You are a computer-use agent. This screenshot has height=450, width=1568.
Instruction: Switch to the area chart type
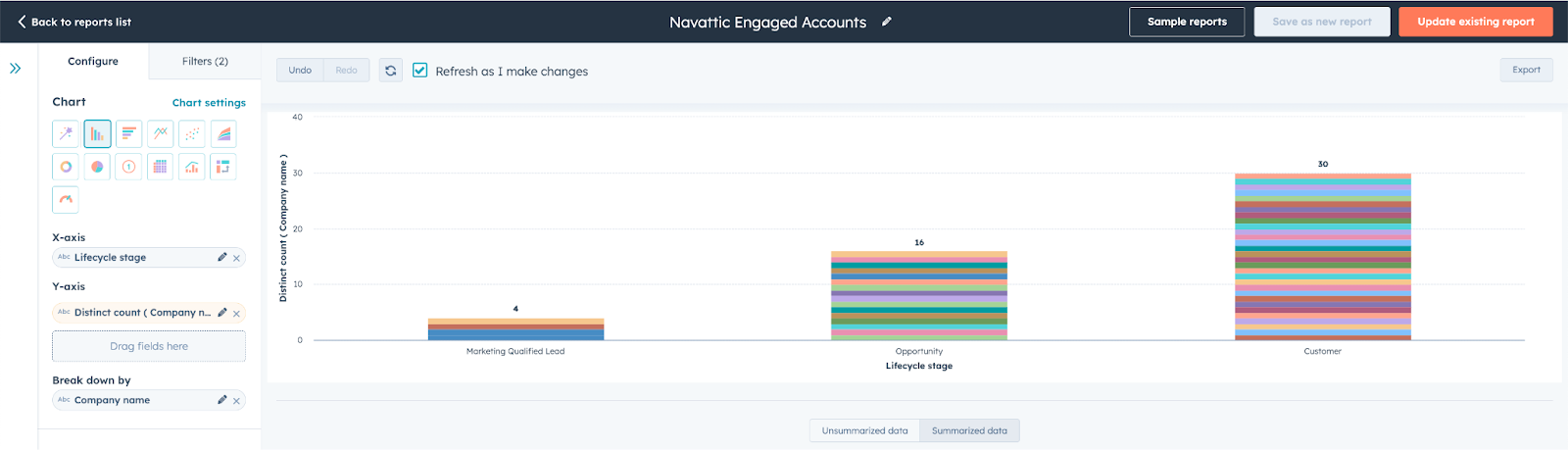pos(223,133)
